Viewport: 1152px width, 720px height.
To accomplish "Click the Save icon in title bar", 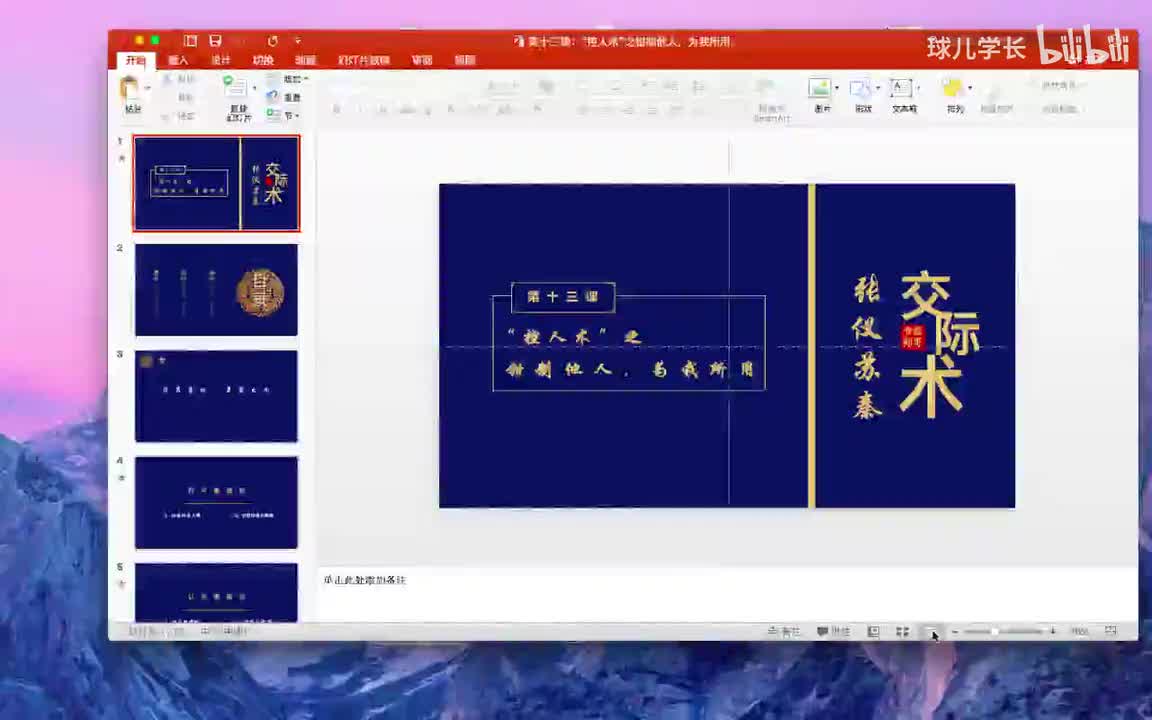I will (215, 41).
